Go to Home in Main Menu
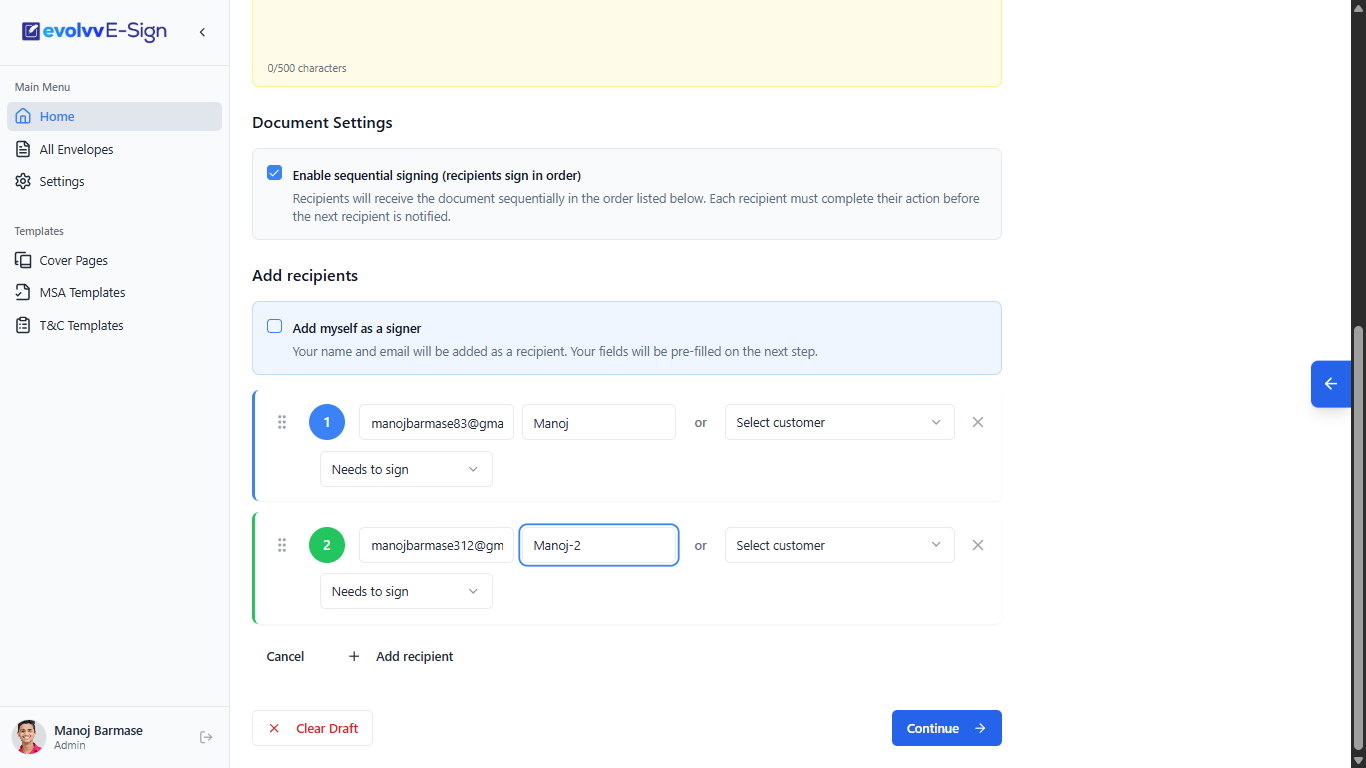 coord(114,117)
